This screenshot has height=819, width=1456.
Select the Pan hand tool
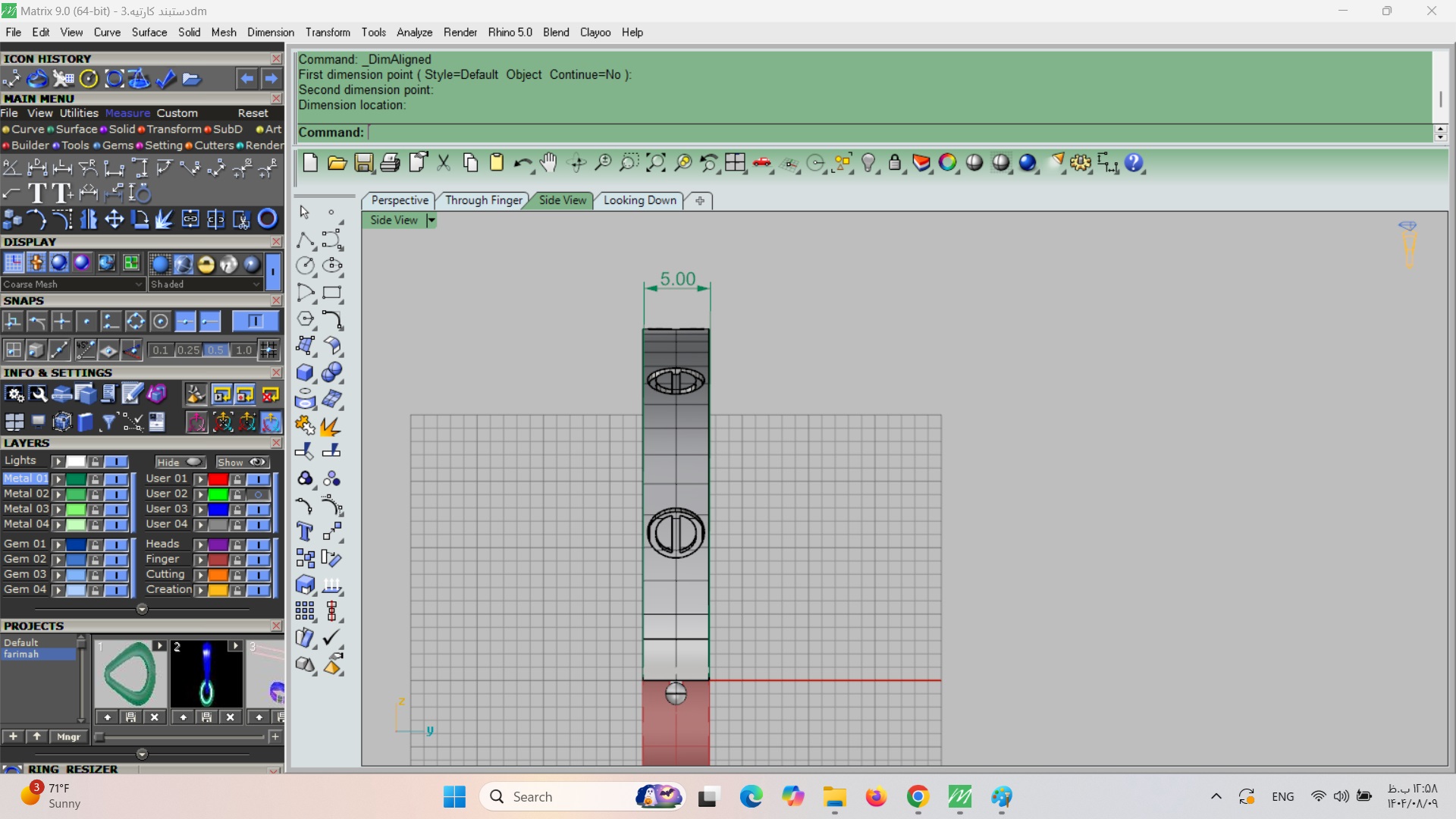548,162
